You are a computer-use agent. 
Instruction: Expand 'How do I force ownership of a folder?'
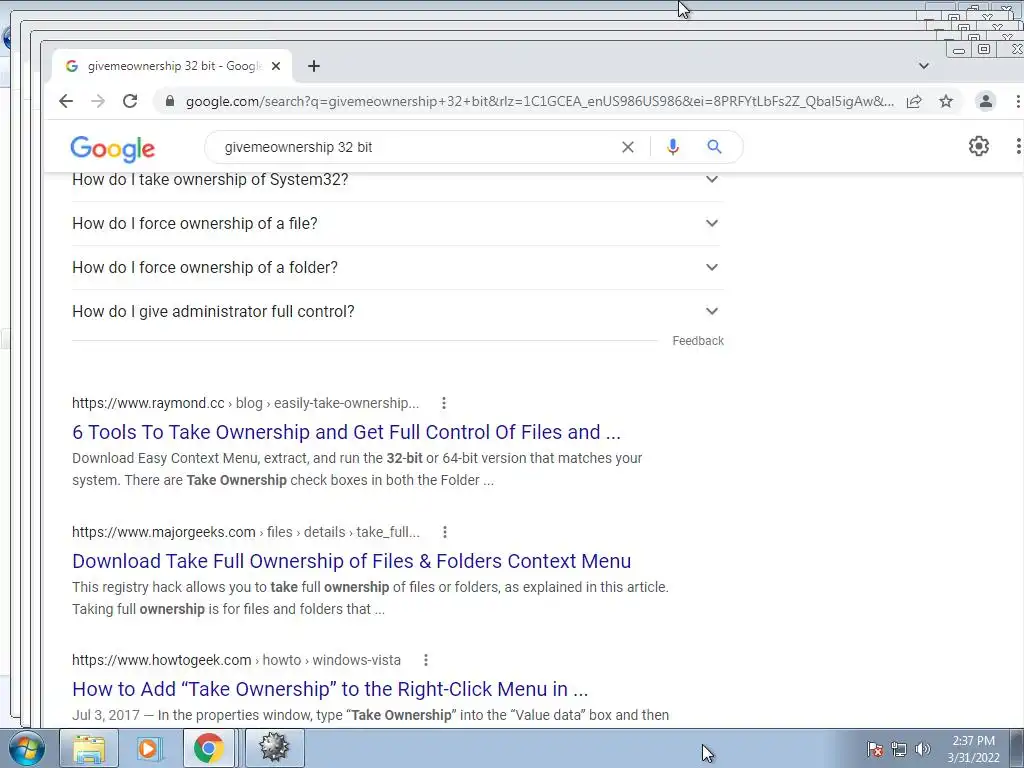(397, 267)
